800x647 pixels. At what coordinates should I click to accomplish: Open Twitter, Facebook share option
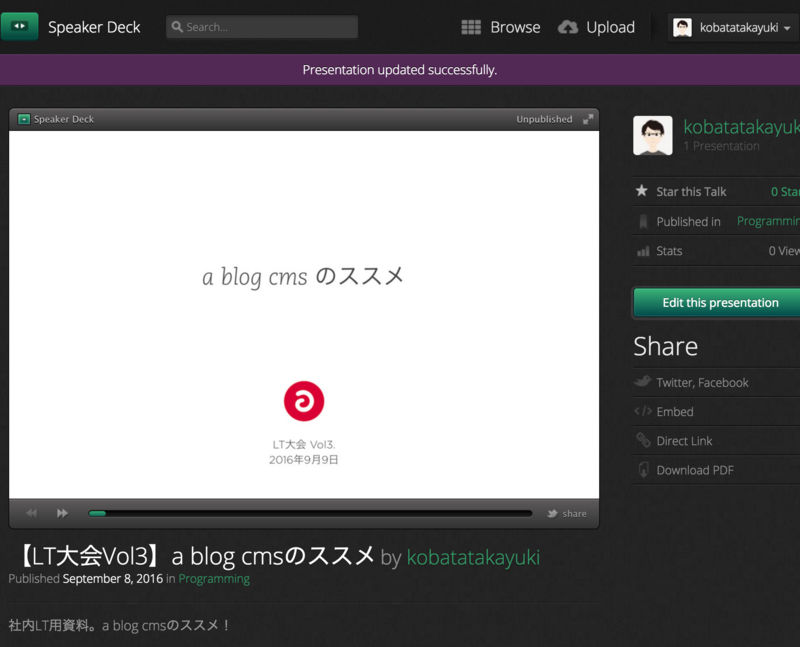[702, 383]
